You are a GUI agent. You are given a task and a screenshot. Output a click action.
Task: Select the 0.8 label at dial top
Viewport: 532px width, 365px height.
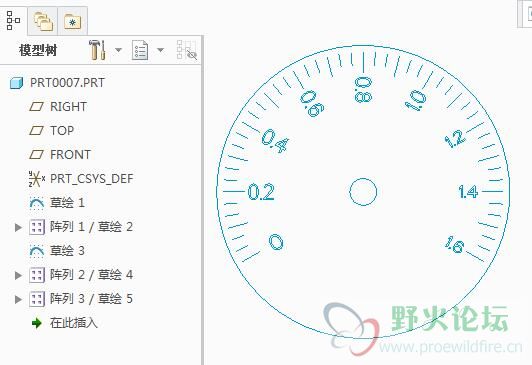coord(363,90)
